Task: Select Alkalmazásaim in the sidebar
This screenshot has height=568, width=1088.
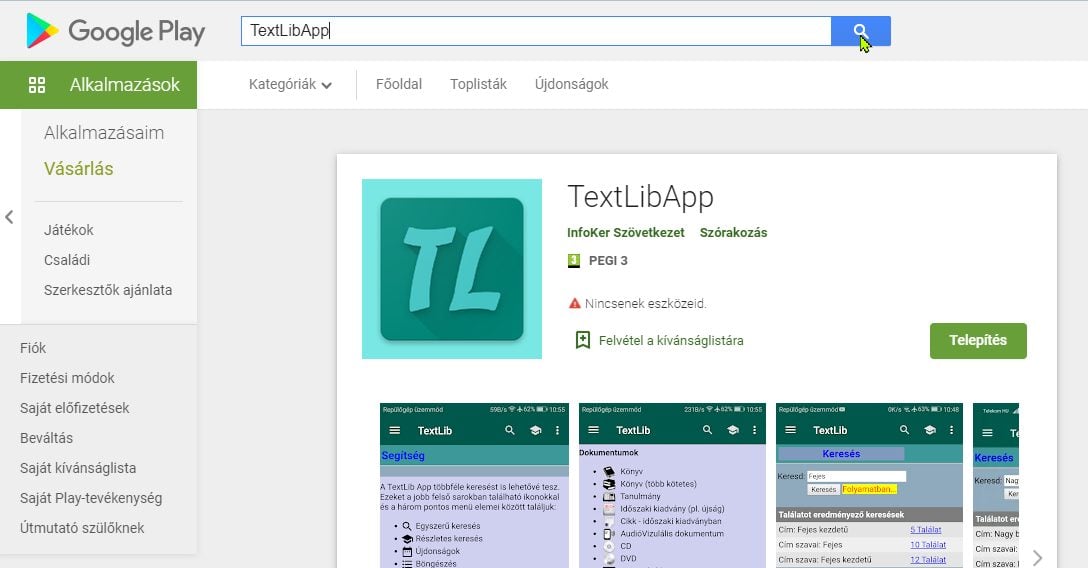Action: pos(104,132)
